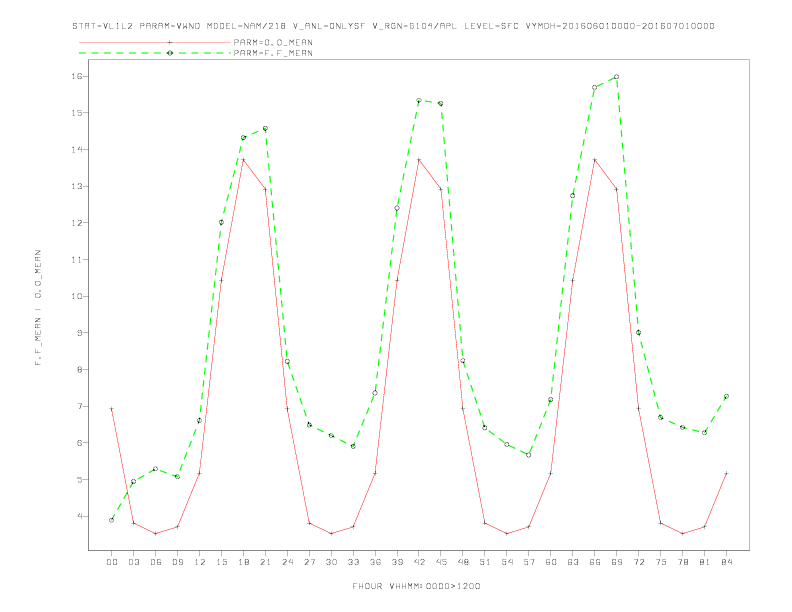Image resolution: width=792 pixels, height=612 pixels.
Task: Click y-axis tick label 12
Action: (77, 223)
